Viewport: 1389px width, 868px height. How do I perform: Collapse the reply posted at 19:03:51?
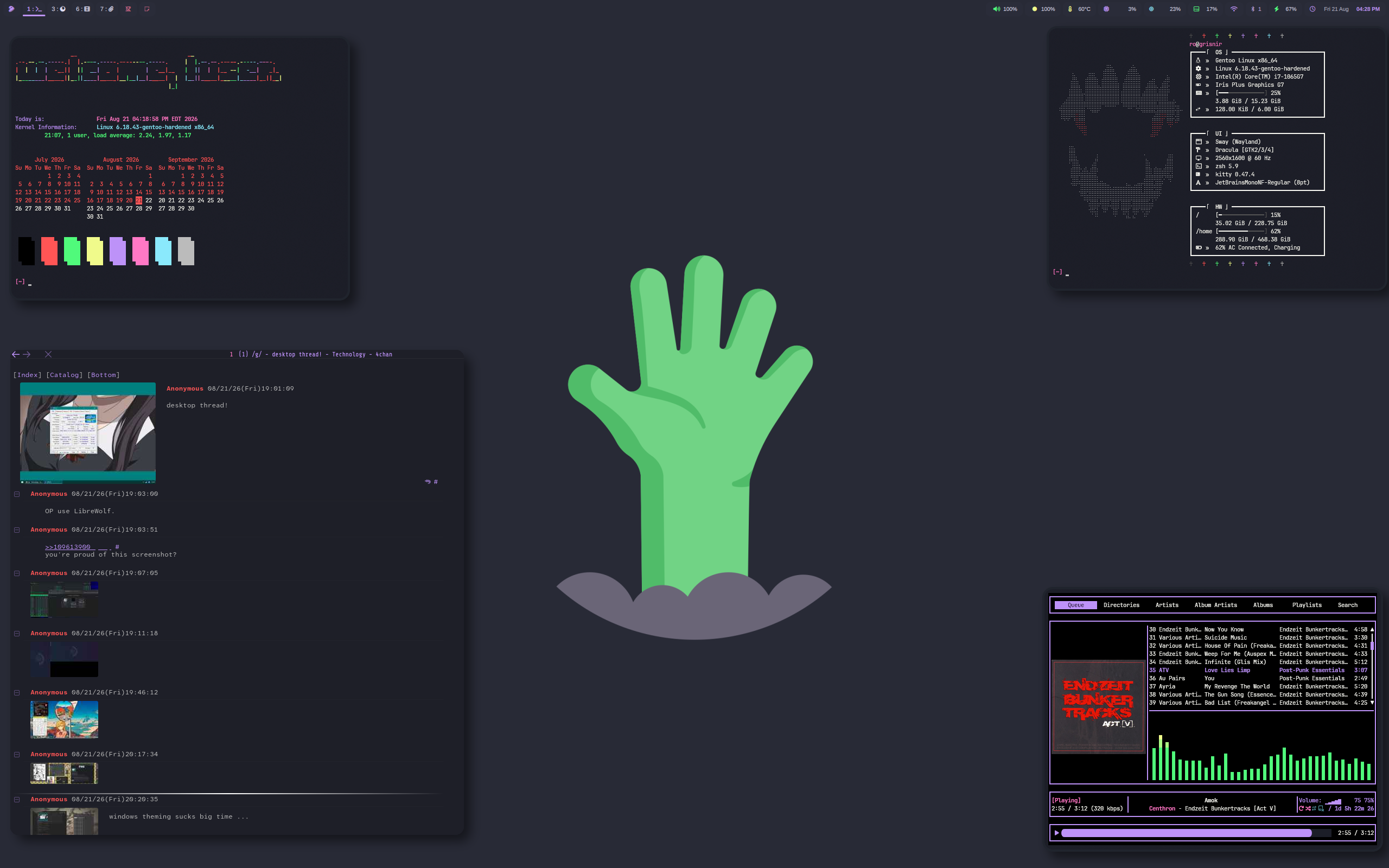click(x=17, y=530)
